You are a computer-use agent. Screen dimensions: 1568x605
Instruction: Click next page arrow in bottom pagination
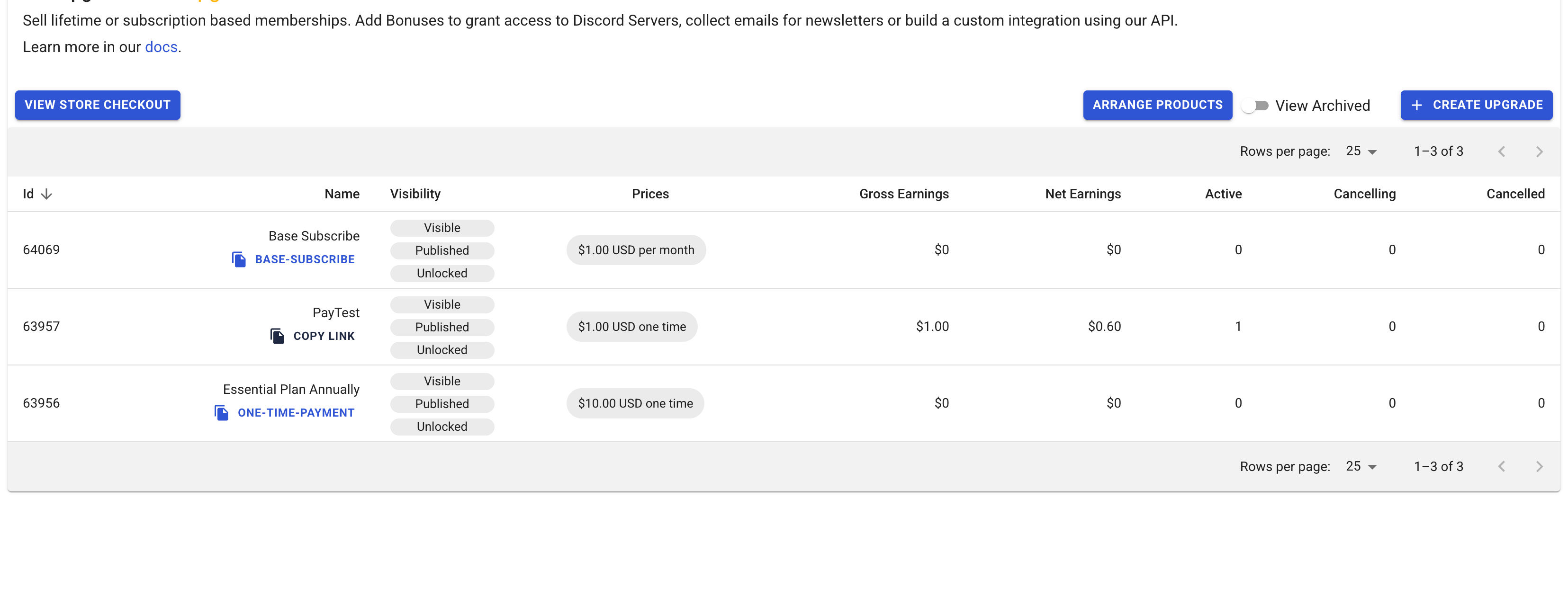[1539, 466]
